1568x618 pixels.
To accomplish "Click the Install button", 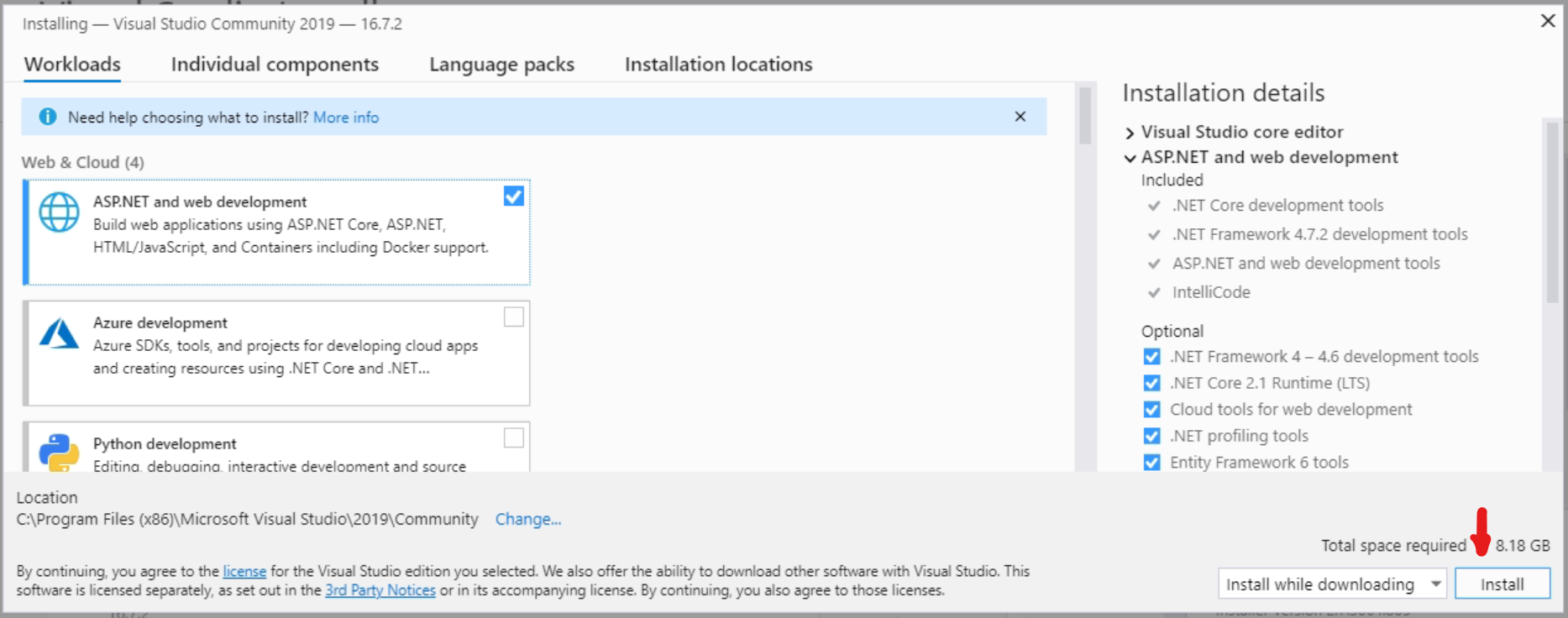I will coord(1502,584).
